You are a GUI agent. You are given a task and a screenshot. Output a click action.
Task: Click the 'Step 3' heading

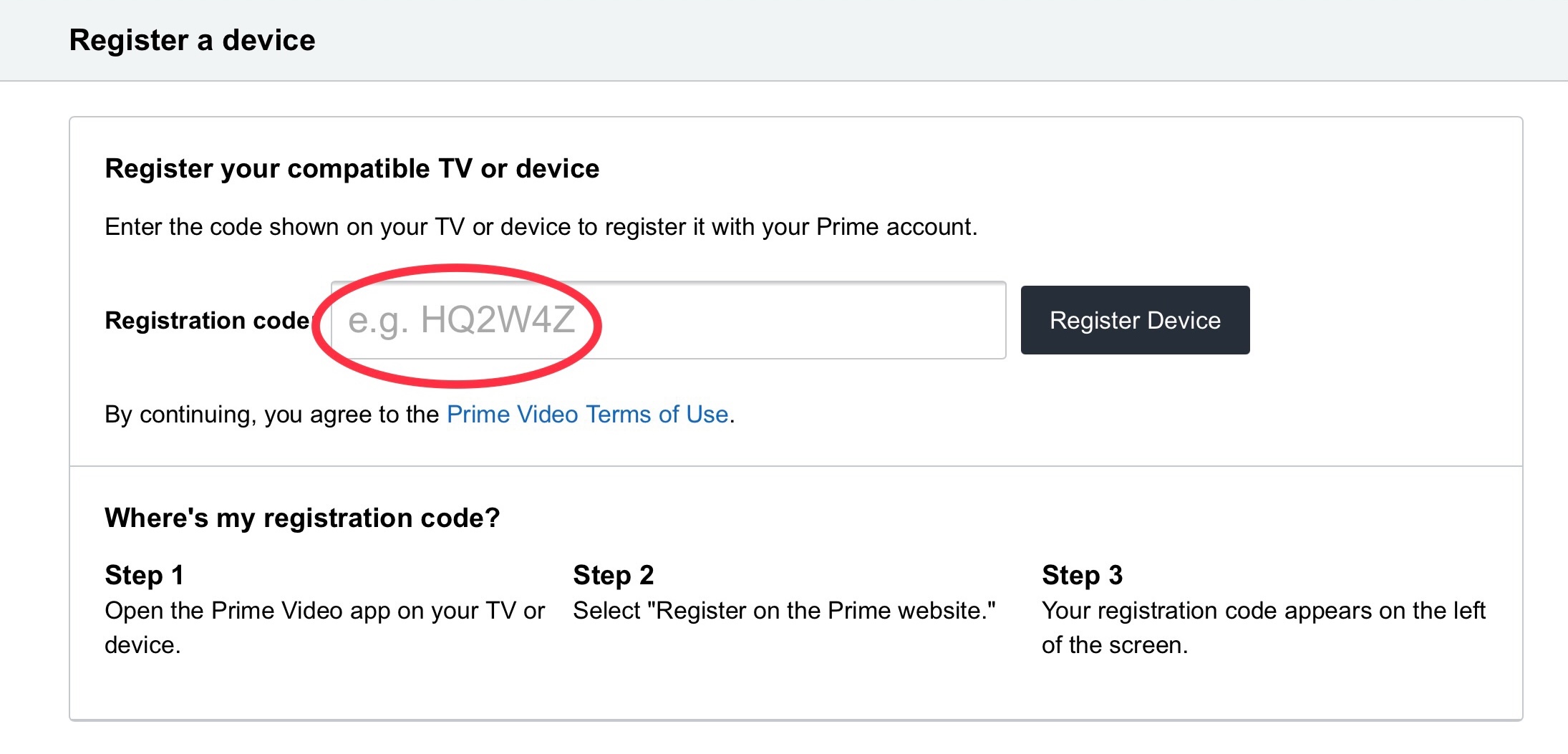click(1082, 575)
